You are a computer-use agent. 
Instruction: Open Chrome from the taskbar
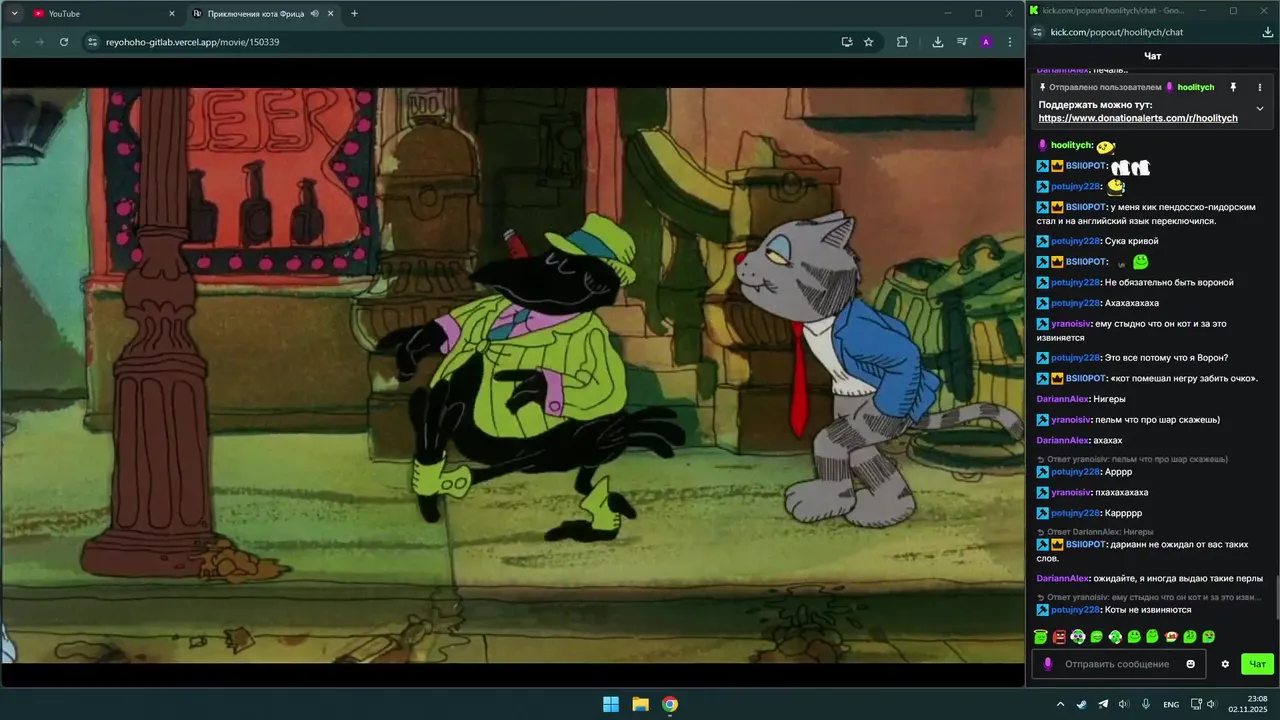pyautogui.click(x=670, y=704)
